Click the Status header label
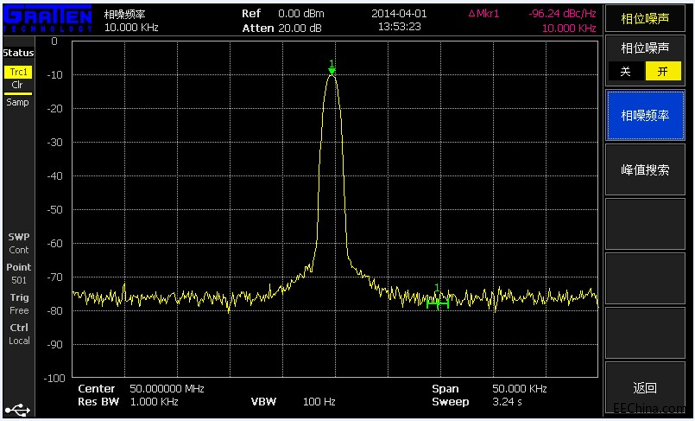695x421 pixels. (x=18, y=53)
